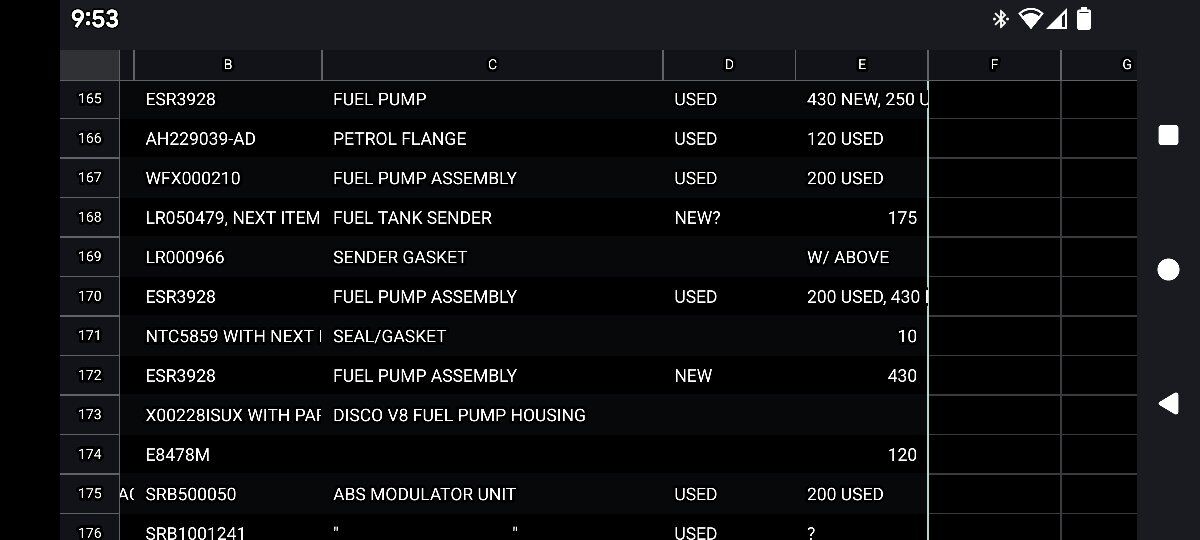Select the row 168 header
The width and height of the screenshot is (1200, 540).
90,218
